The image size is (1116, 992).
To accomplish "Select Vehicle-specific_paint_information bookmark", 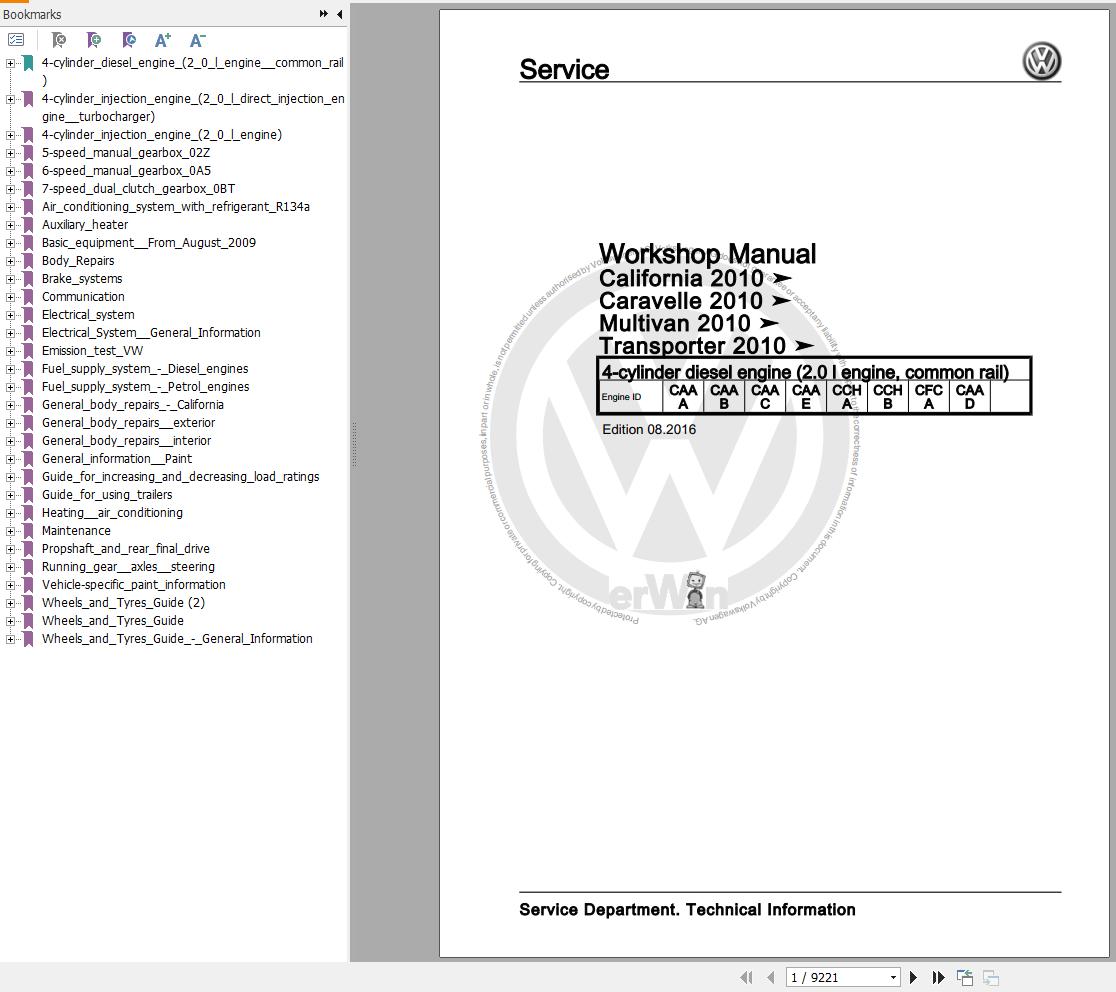I will click(133, 584).
